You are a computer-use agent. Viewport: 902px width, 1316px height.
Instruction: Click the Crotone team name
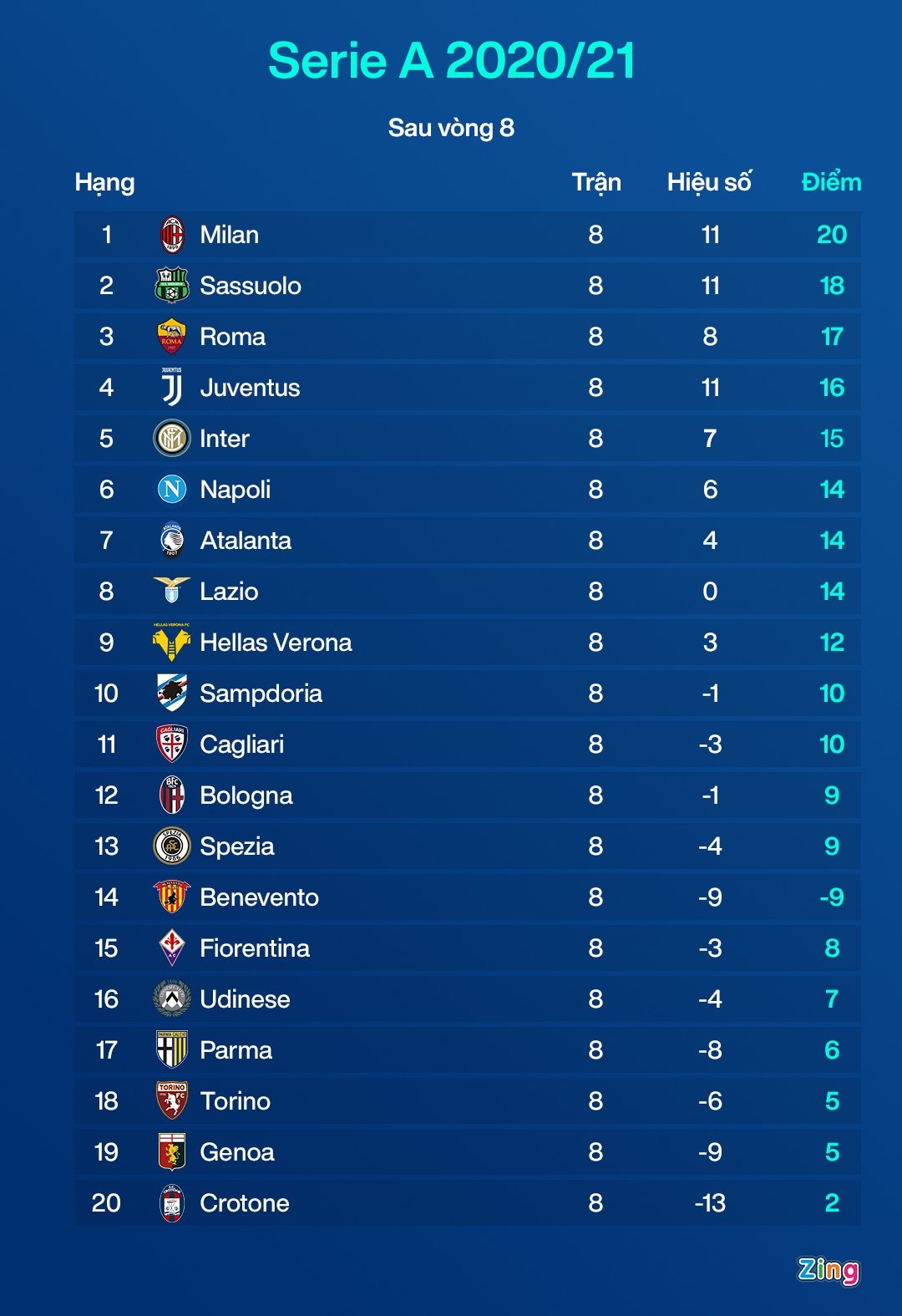click(x=245, y=1203)
